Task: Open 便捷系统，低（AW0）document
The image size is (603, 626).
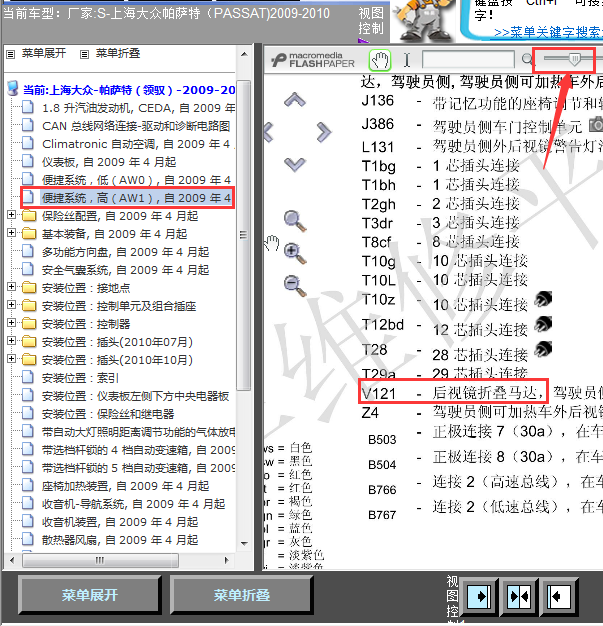Action: (136, 180)
